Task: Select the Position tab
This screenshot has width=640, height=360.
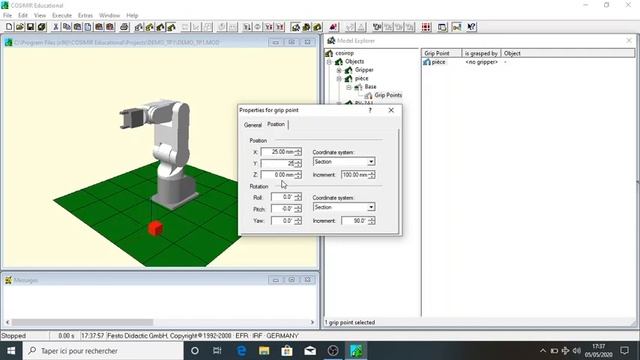Action: click(276, 124)
